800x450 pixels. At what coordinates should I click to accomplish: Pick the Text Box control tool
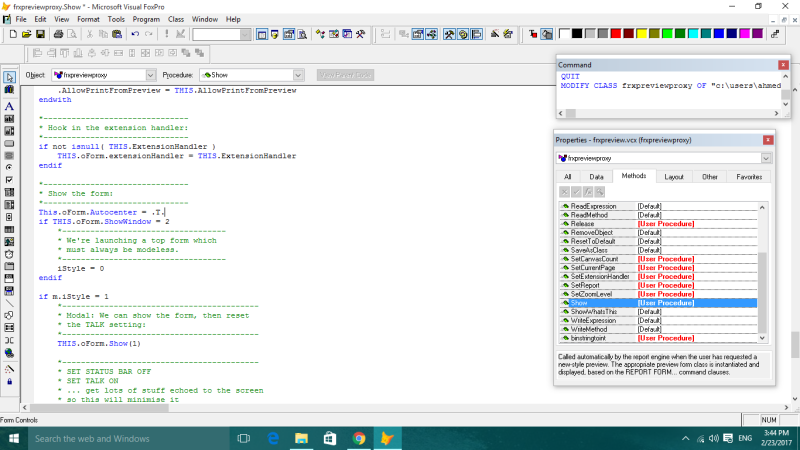[x=9, y=118]
